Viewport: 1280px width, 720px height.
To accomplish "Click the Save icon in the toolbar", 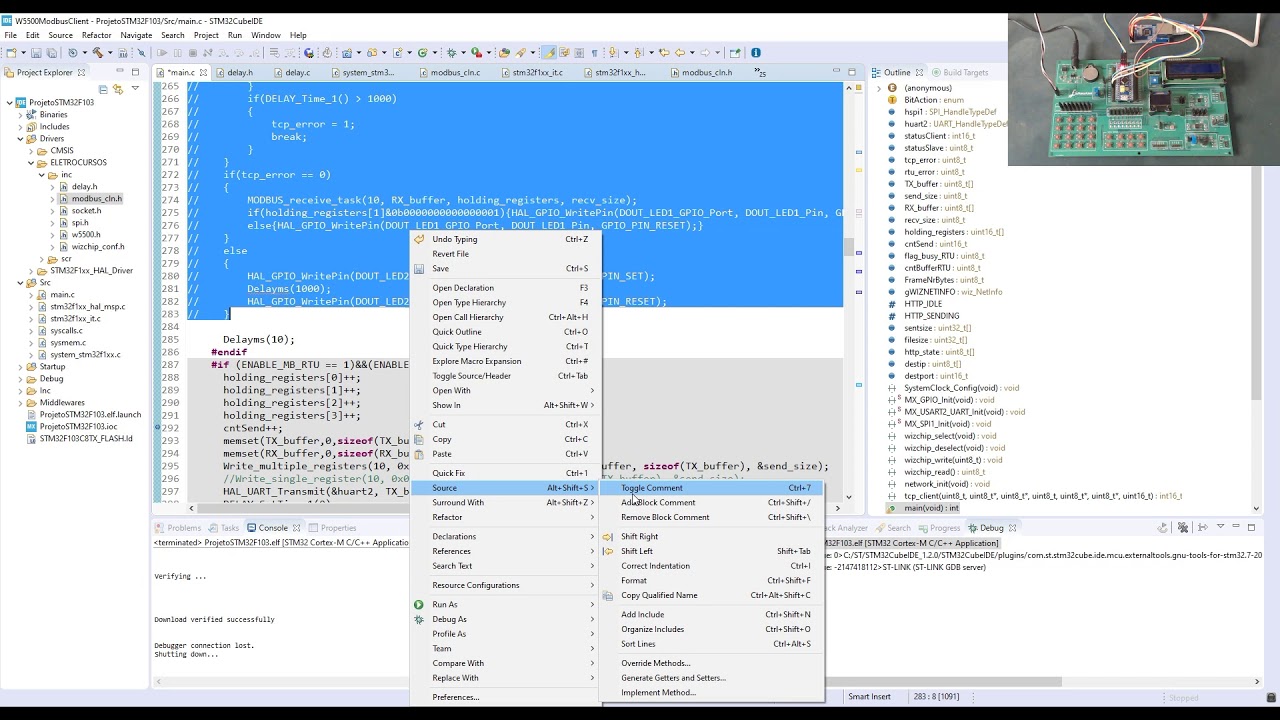I will [x=36, y=53].
